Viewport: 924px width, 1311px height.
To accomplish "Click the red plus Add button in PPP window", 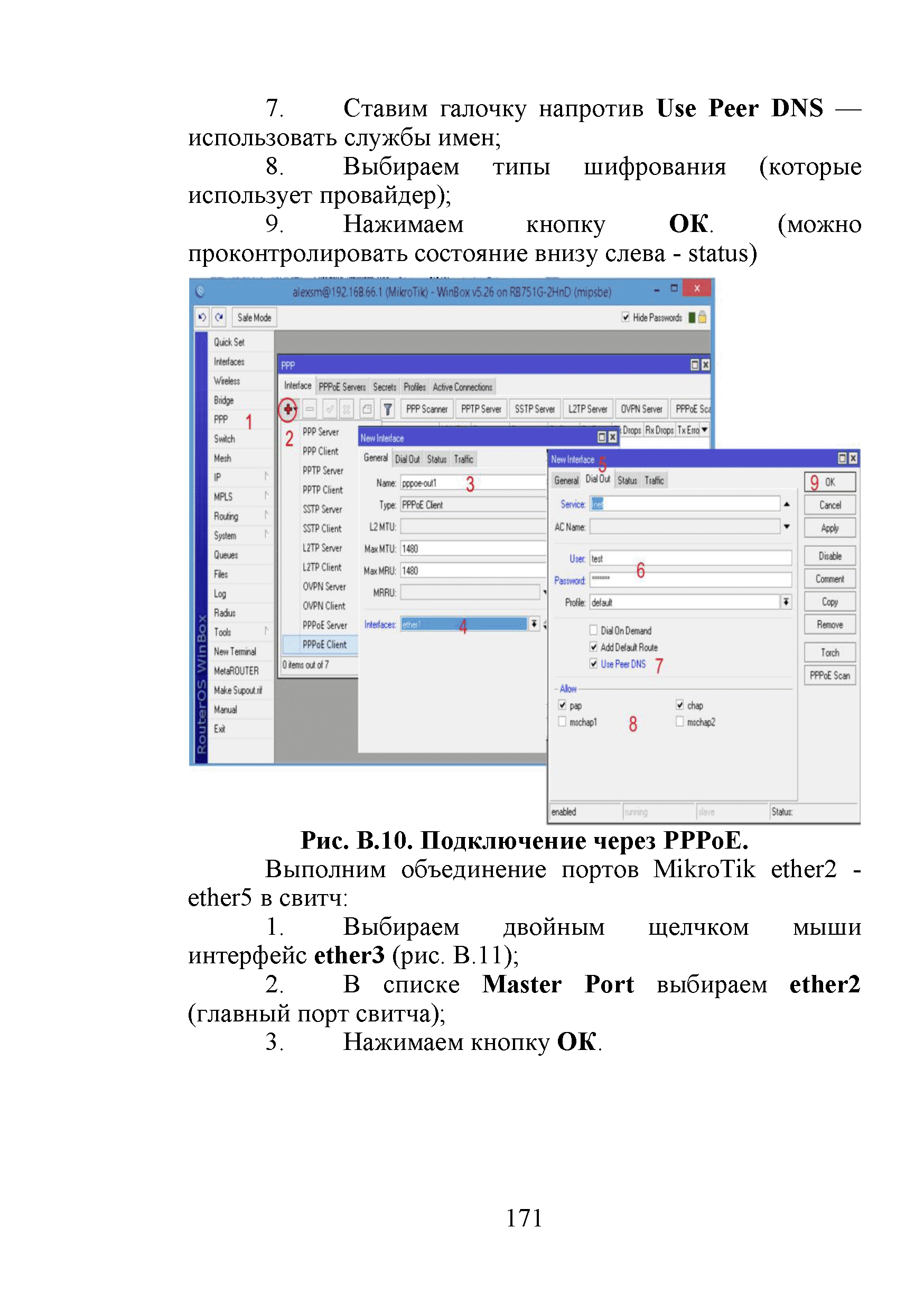I will [x=289, y=409].
